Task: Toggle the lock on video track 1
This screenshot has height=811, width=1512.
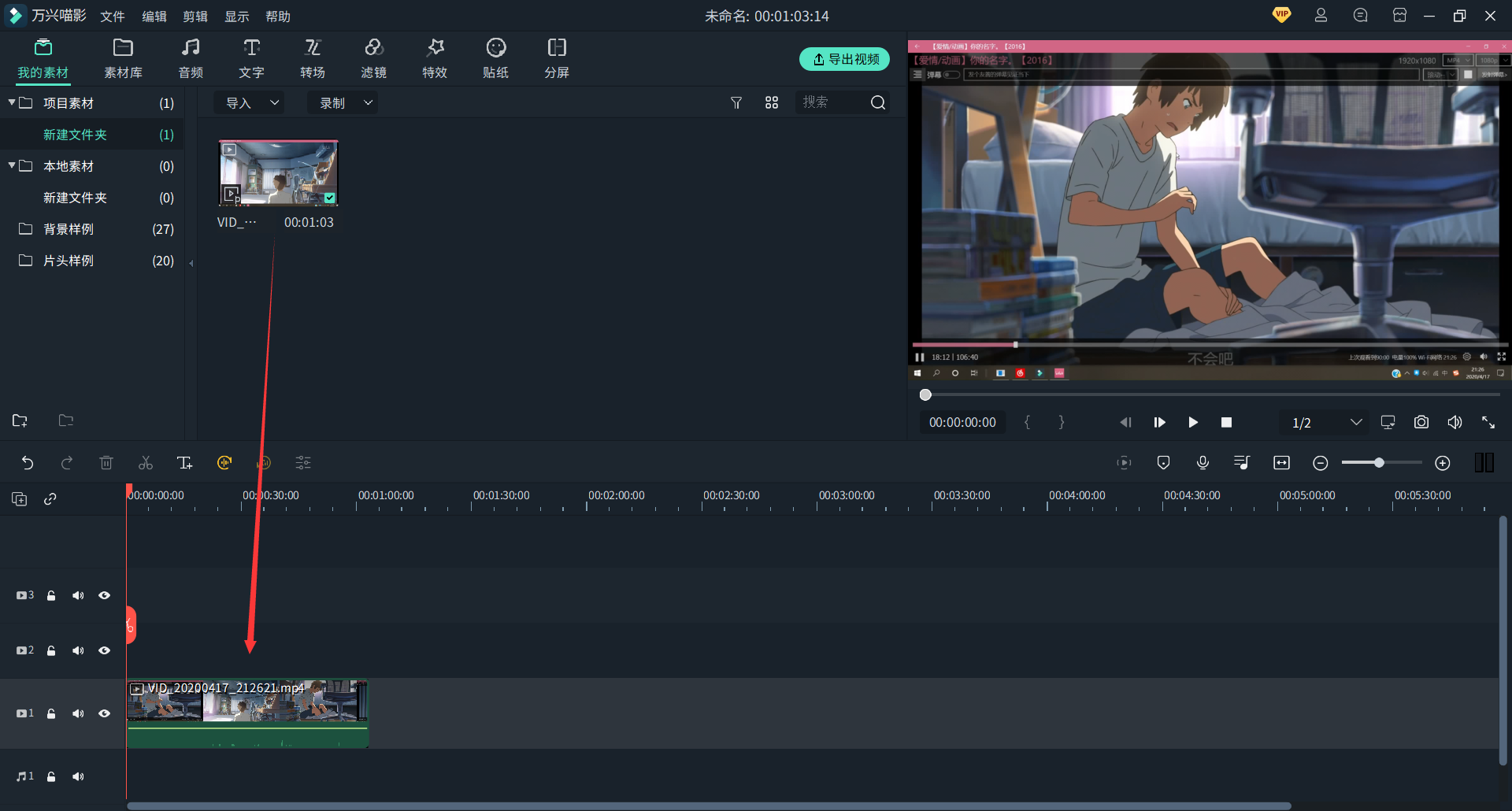Action: point(51,713)
